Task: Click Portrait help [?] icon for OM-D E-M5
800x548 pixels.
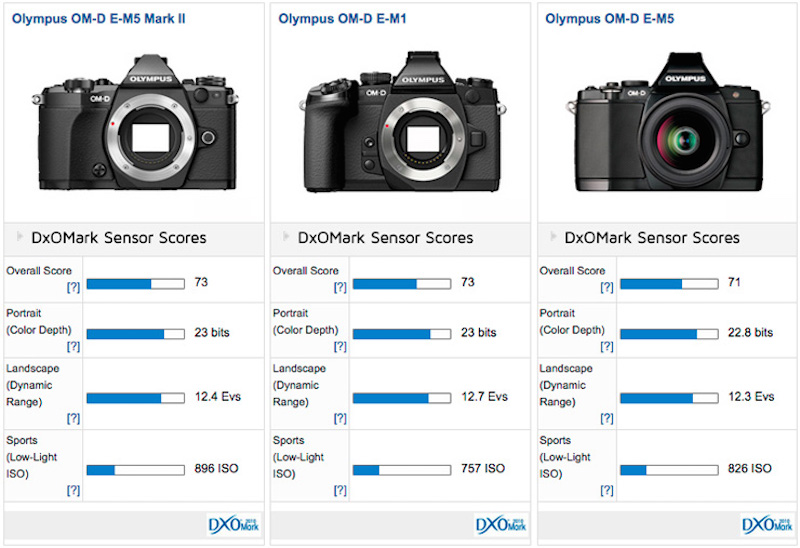Action: pyautogui.click(x=607, y=346)
